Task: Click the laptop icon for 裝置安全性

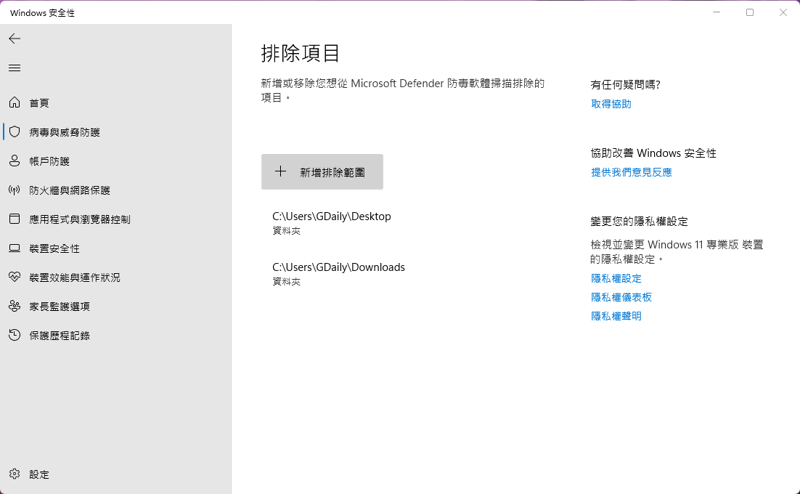Action: (14, 248)
